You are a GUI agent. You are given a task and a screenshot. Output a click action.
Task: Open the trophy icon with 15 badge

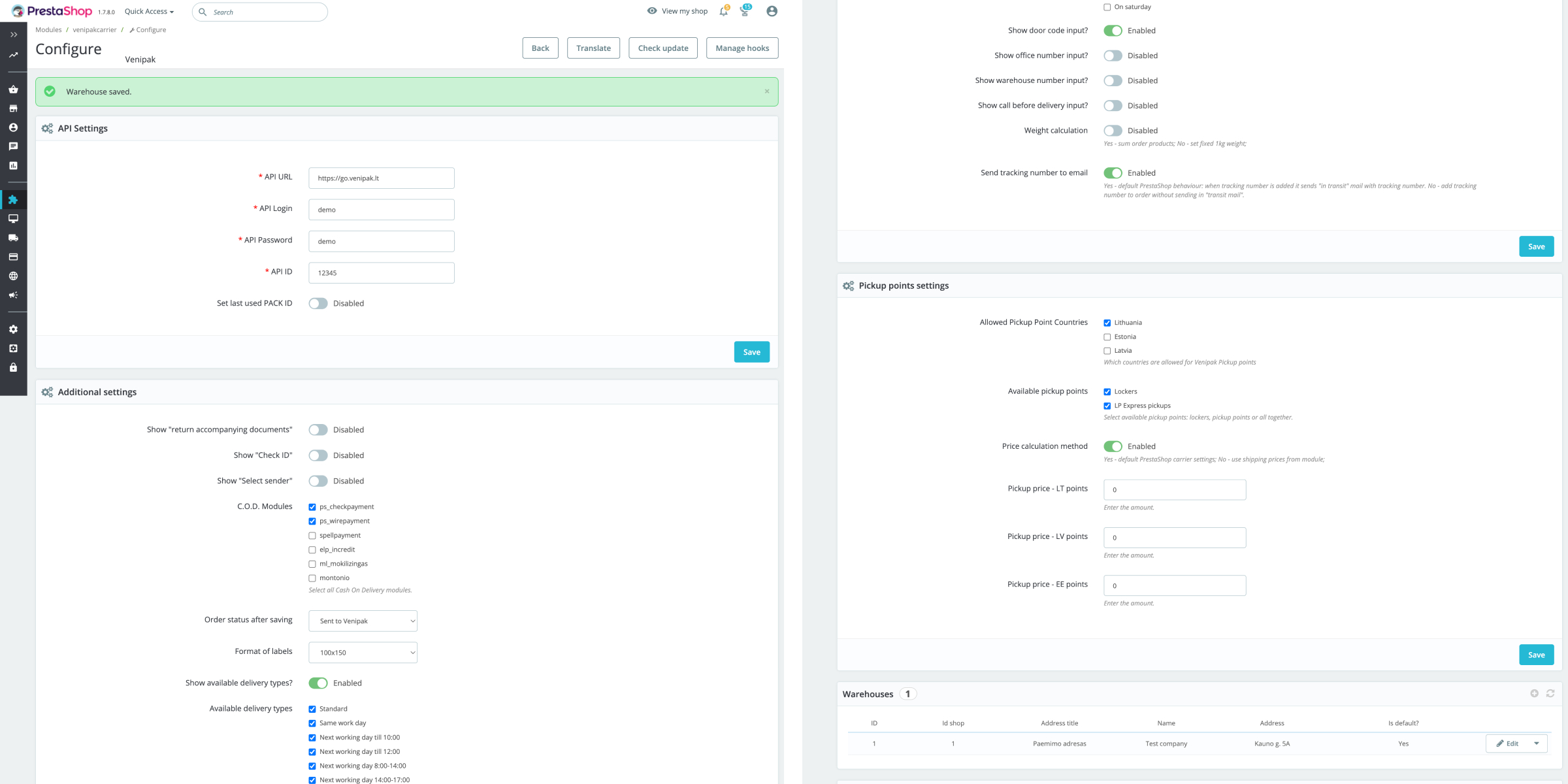click(x=744, y=11)
